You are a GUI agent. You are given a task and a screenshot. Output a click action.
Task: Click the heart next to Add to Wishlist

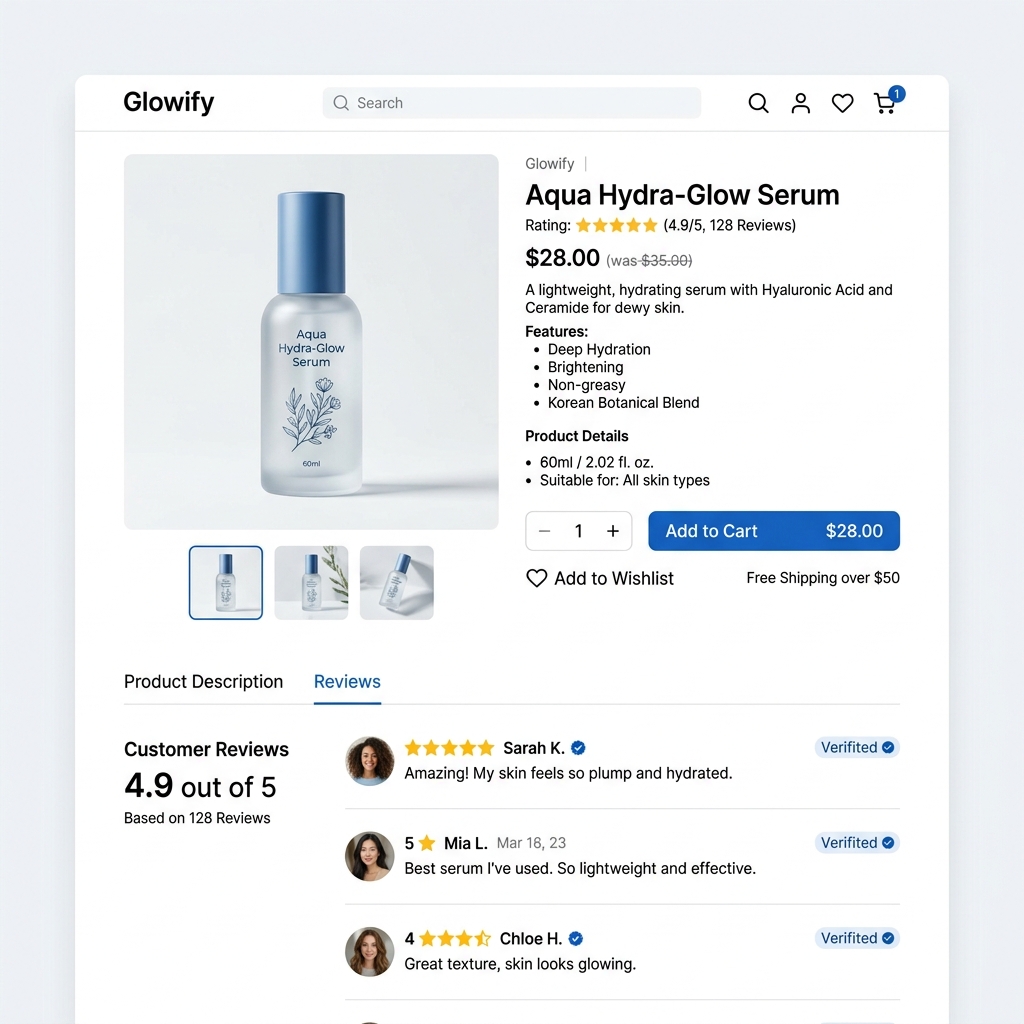[537, 578]
